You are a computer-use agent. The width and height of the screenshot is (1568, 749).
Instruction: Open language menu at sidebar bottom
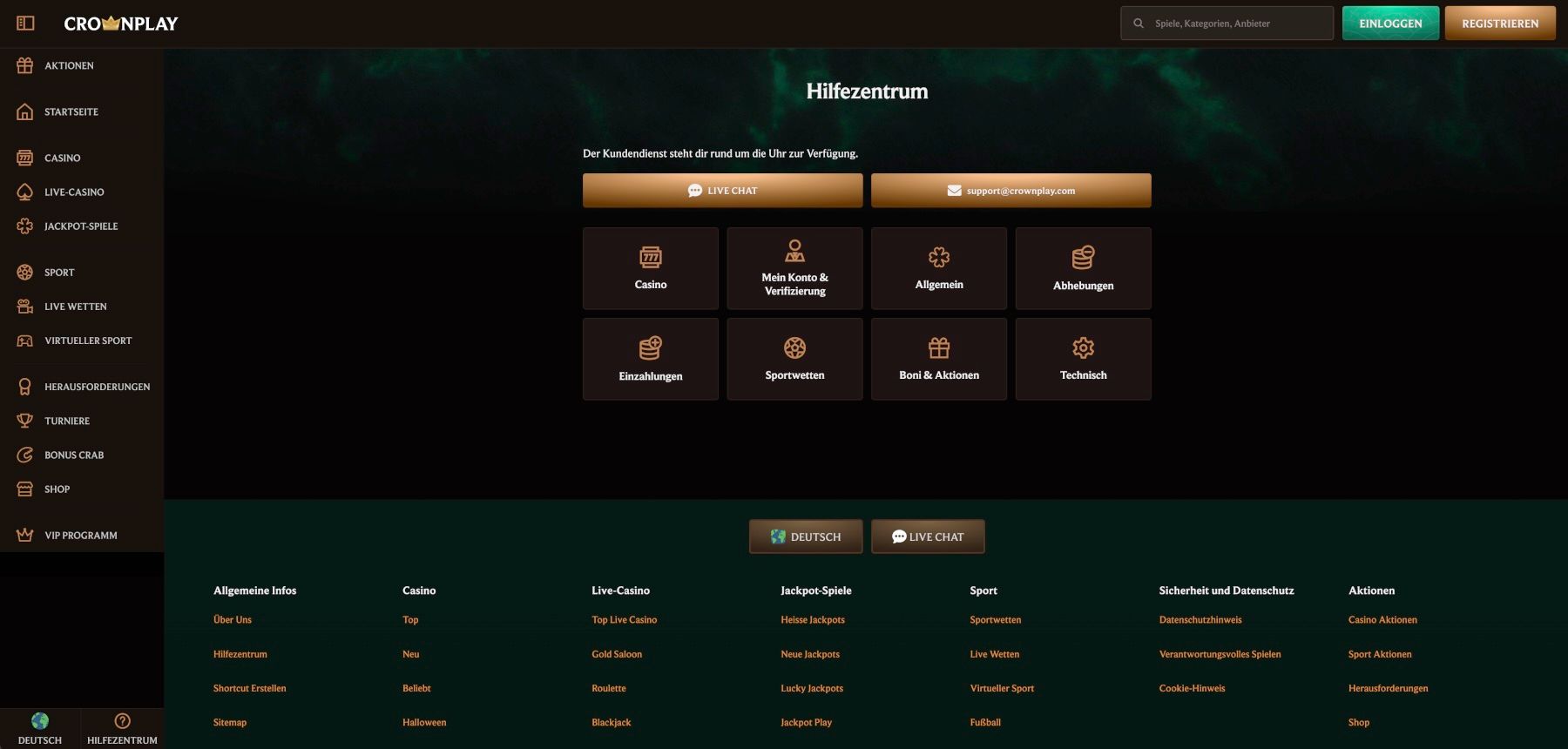(x=40, y=728)
